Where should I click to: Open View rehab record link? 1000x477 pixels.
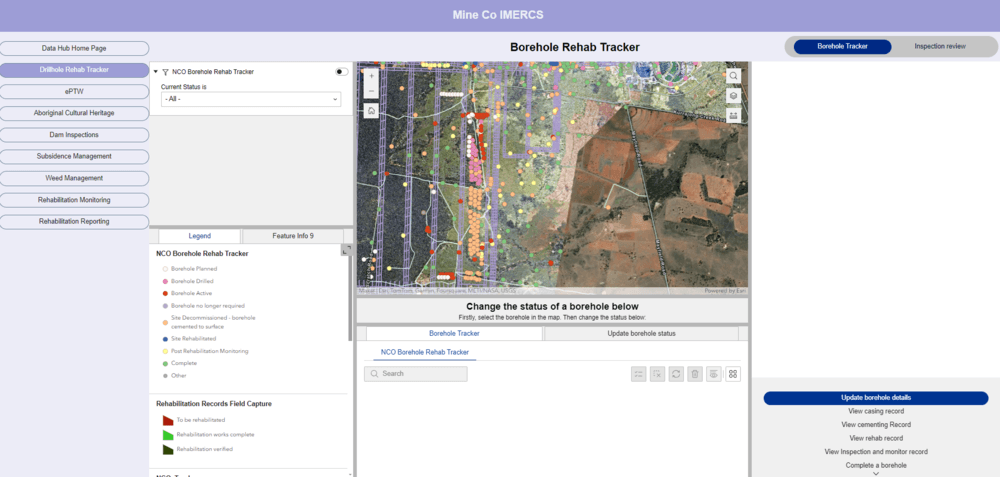pyautogui.click(x=876, y=438)
